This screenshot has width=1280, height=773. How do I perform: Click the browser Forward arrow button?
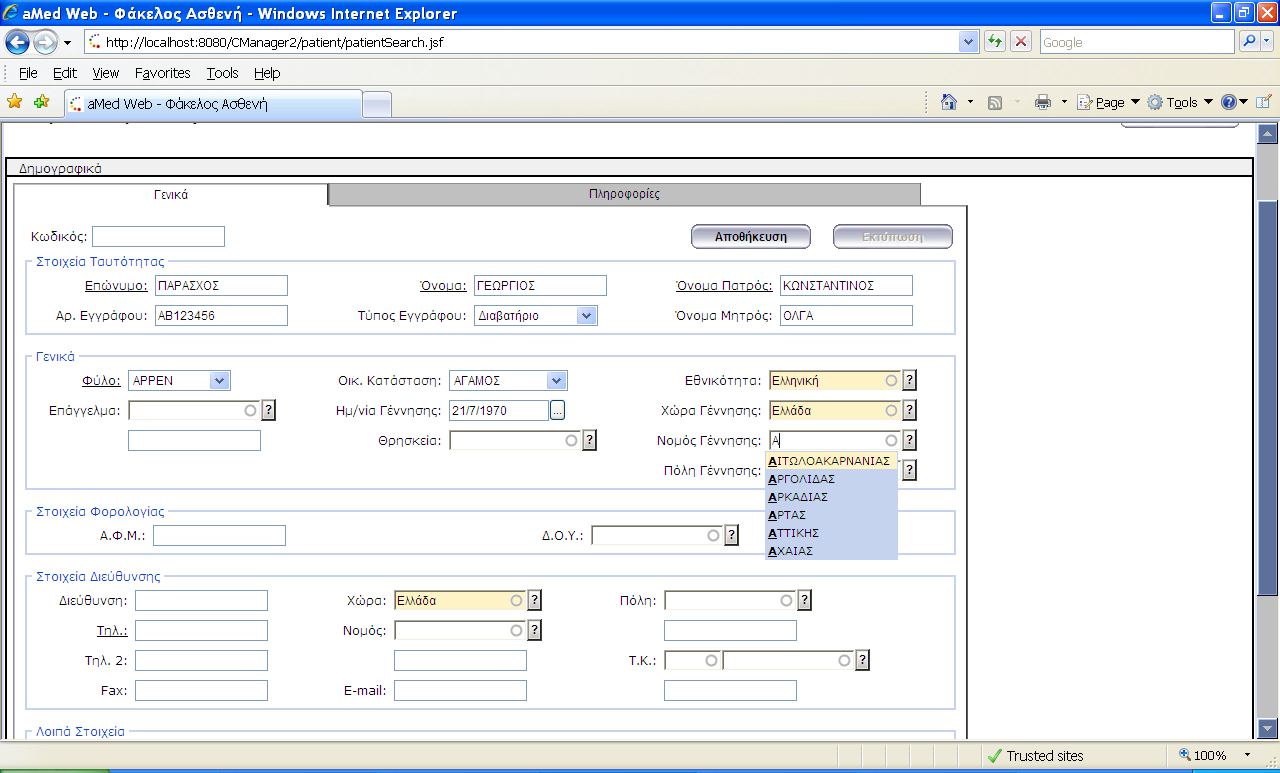coord(46,42)
